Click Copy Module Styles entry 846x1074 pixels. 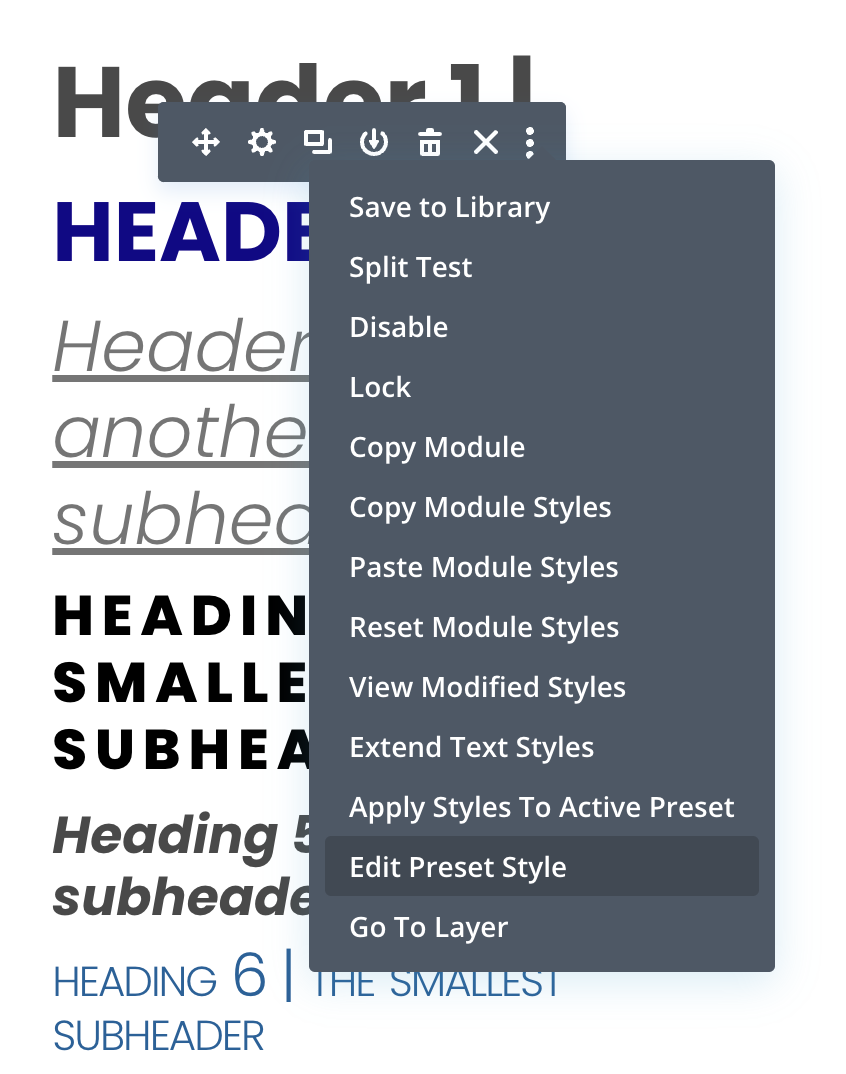480,507
